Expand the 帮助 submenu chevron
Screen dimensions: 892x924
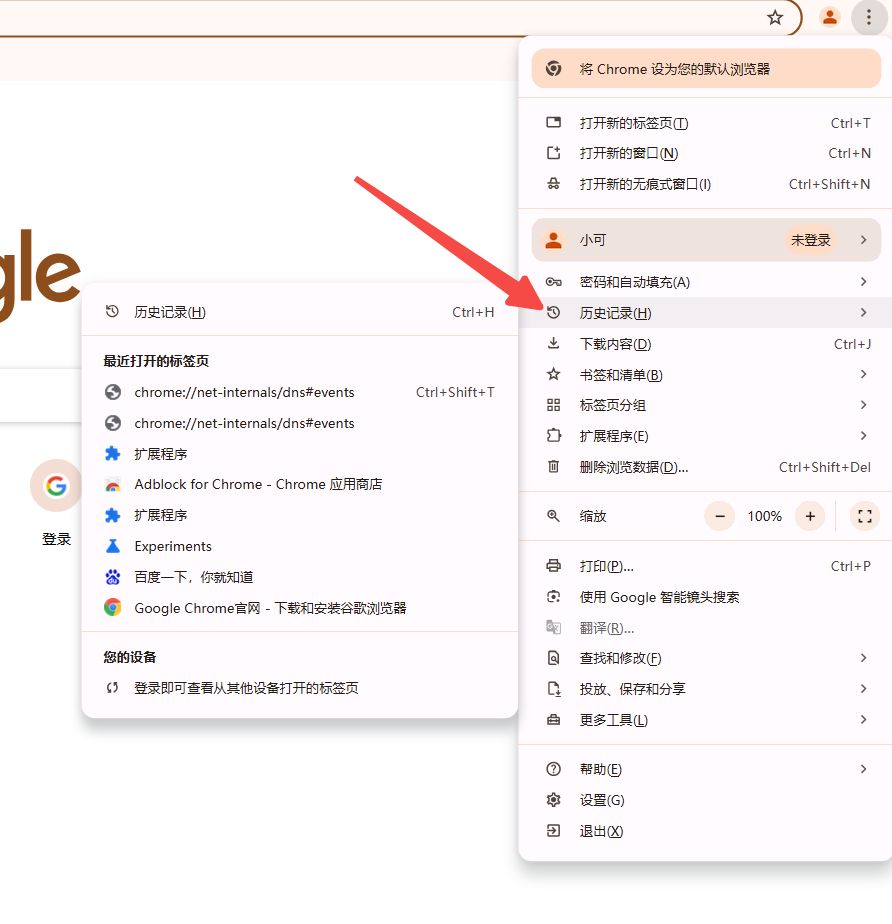pyautogui.click(x=863, y=769)
